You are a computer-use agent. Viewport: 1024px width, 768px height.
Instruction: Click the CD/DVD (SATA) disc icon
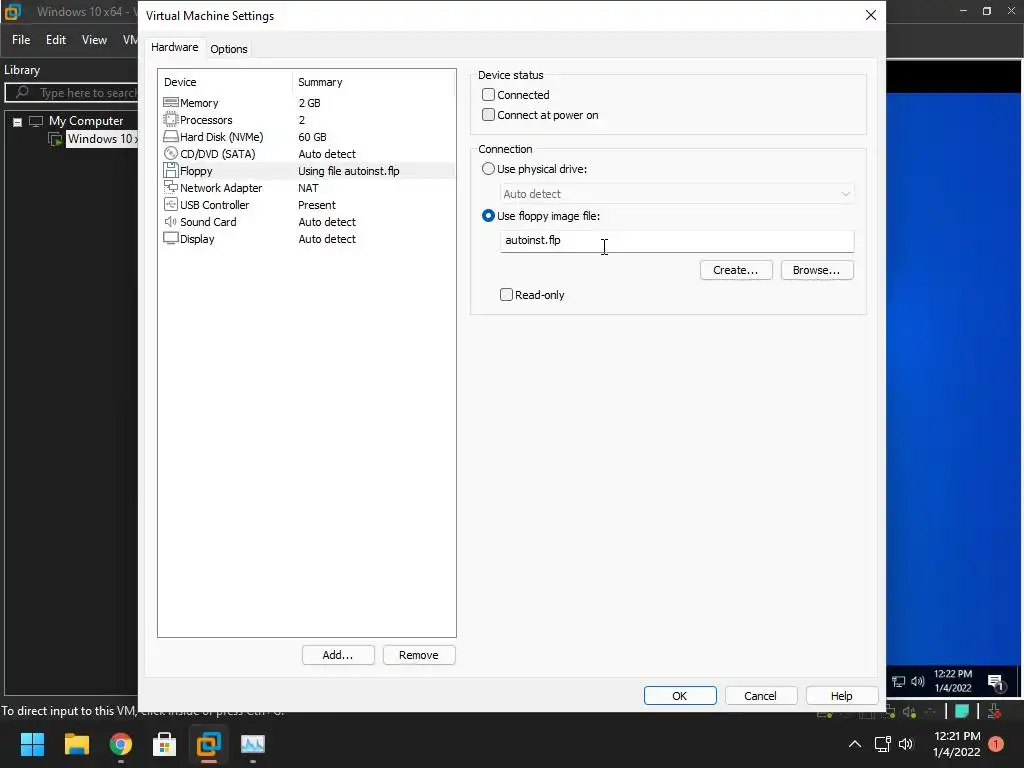[x=170, y=153]
